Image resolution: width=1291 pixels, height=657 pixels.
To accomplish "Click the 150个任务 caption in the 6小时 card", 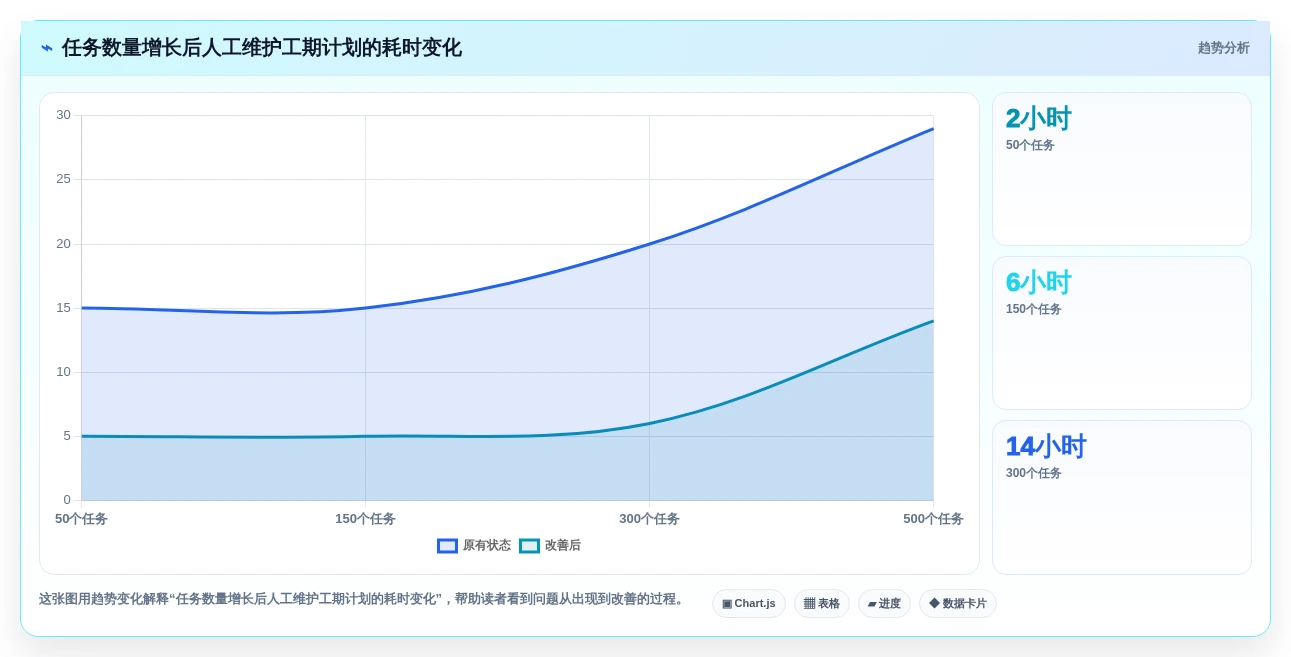I will tap(1034, 309).
